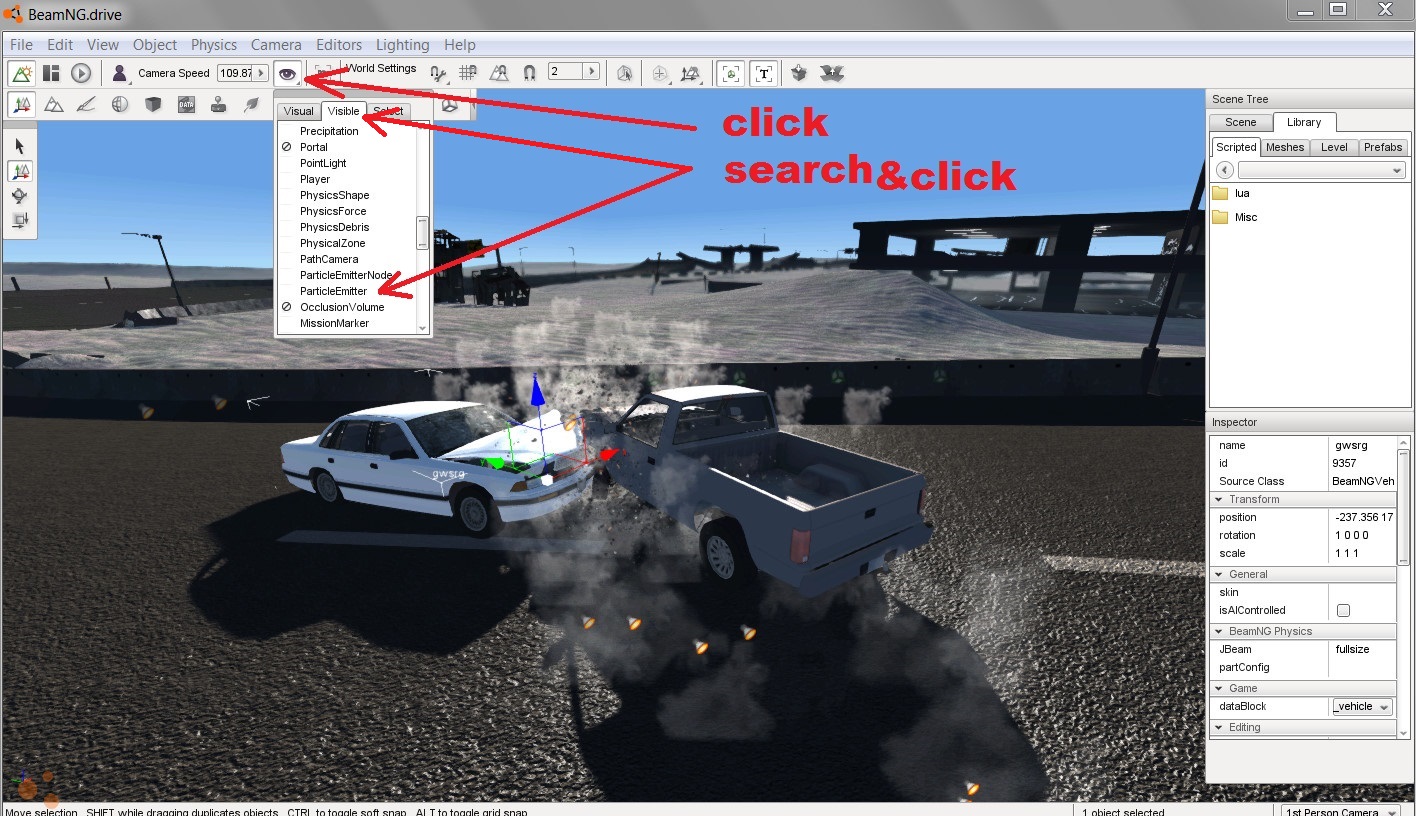
Task: Choose the Select arrow tool
Action: [20, 147]
